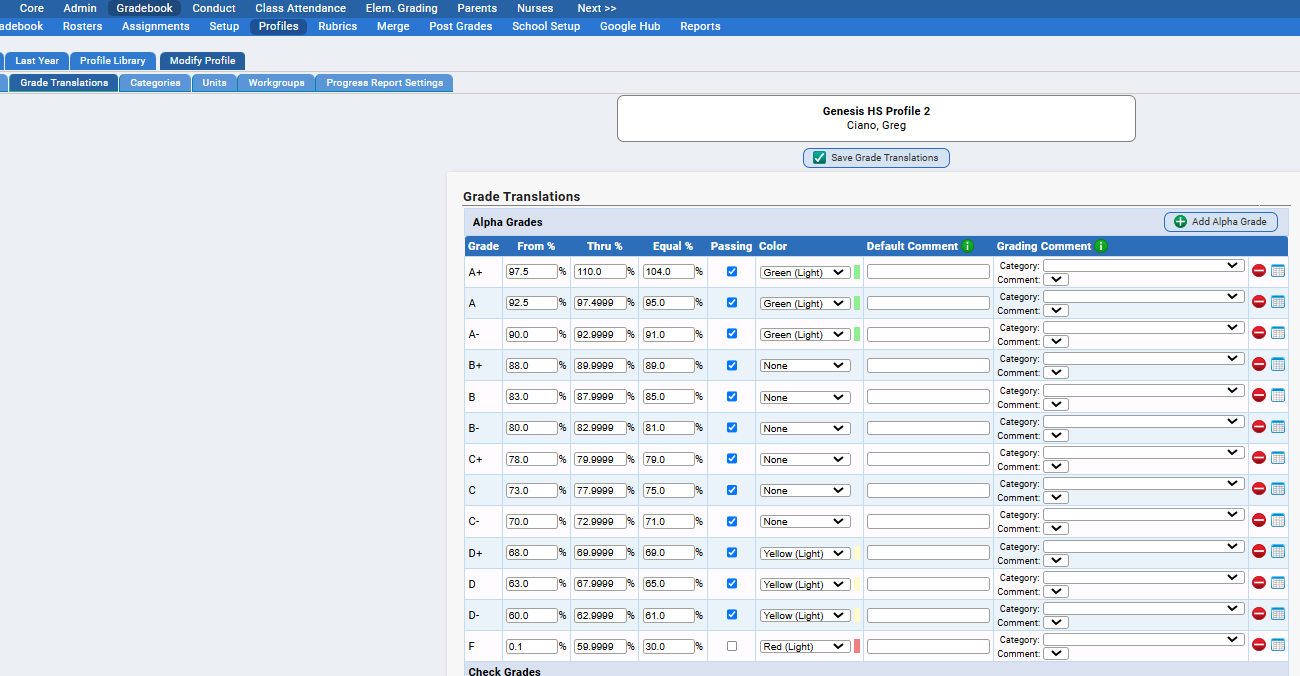Open the table icon for the D- row
This screenshot has width=1300, height=676.
pos(1278,614)
